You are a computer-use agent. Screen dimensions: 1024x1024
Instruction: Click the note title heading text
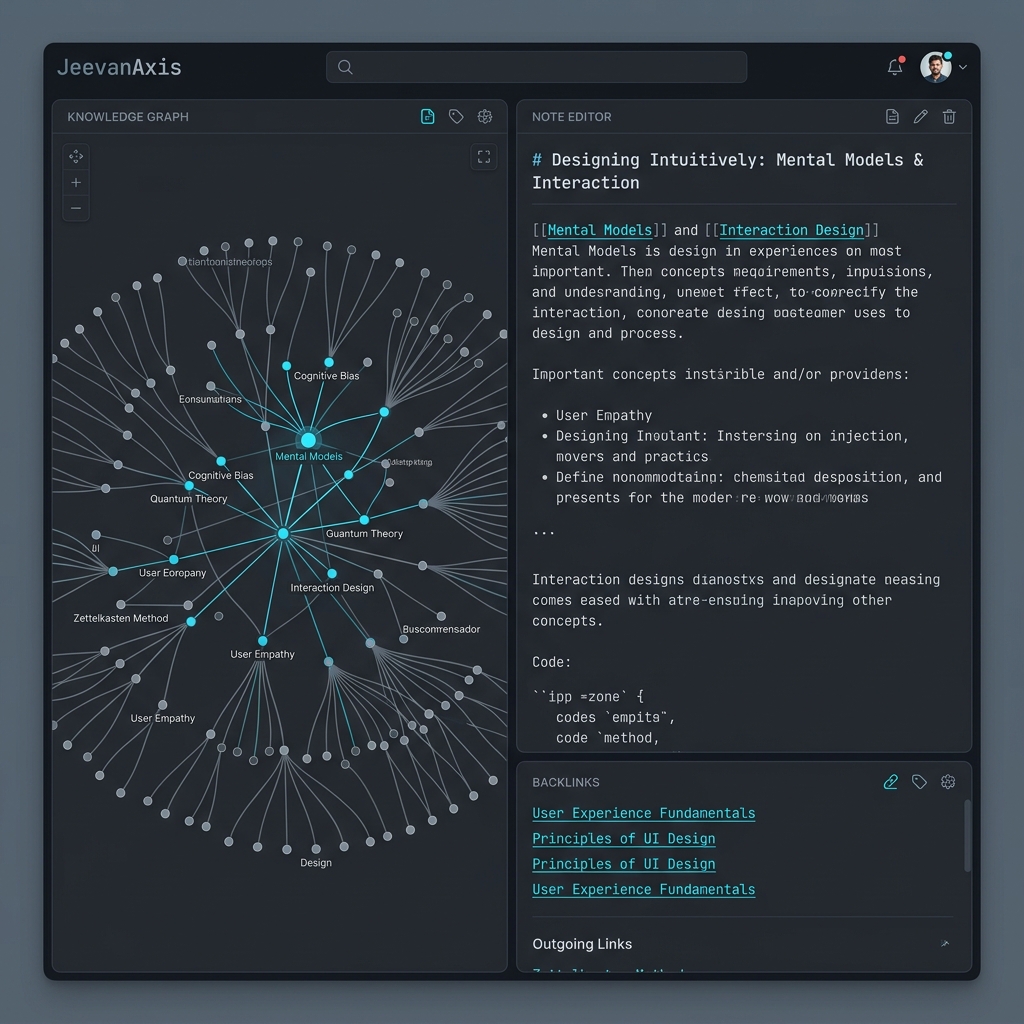pyautogui.click(x=728, y=171)
